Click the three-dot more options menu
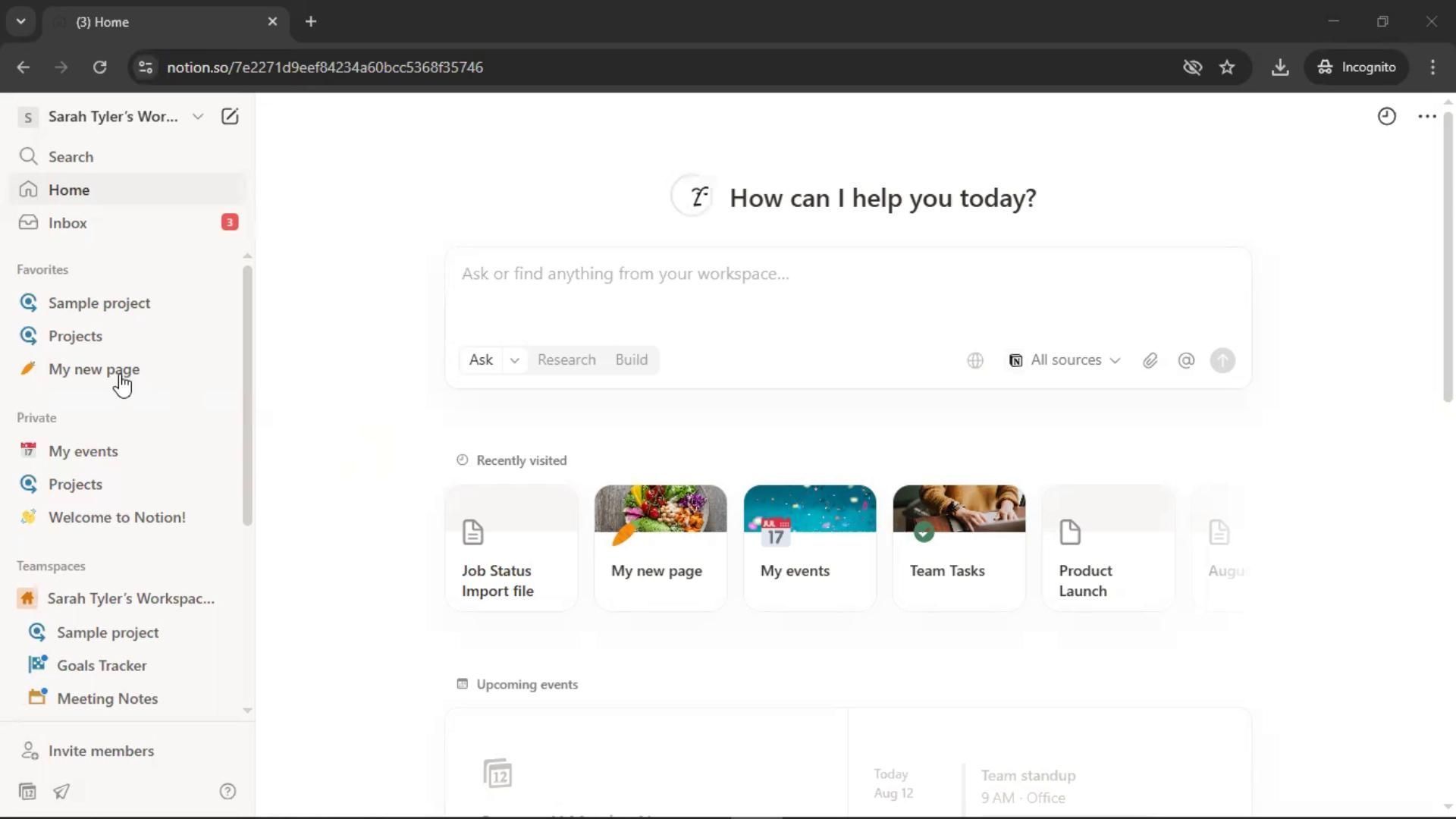The image size is (1456, 819). coord(1426,117)
